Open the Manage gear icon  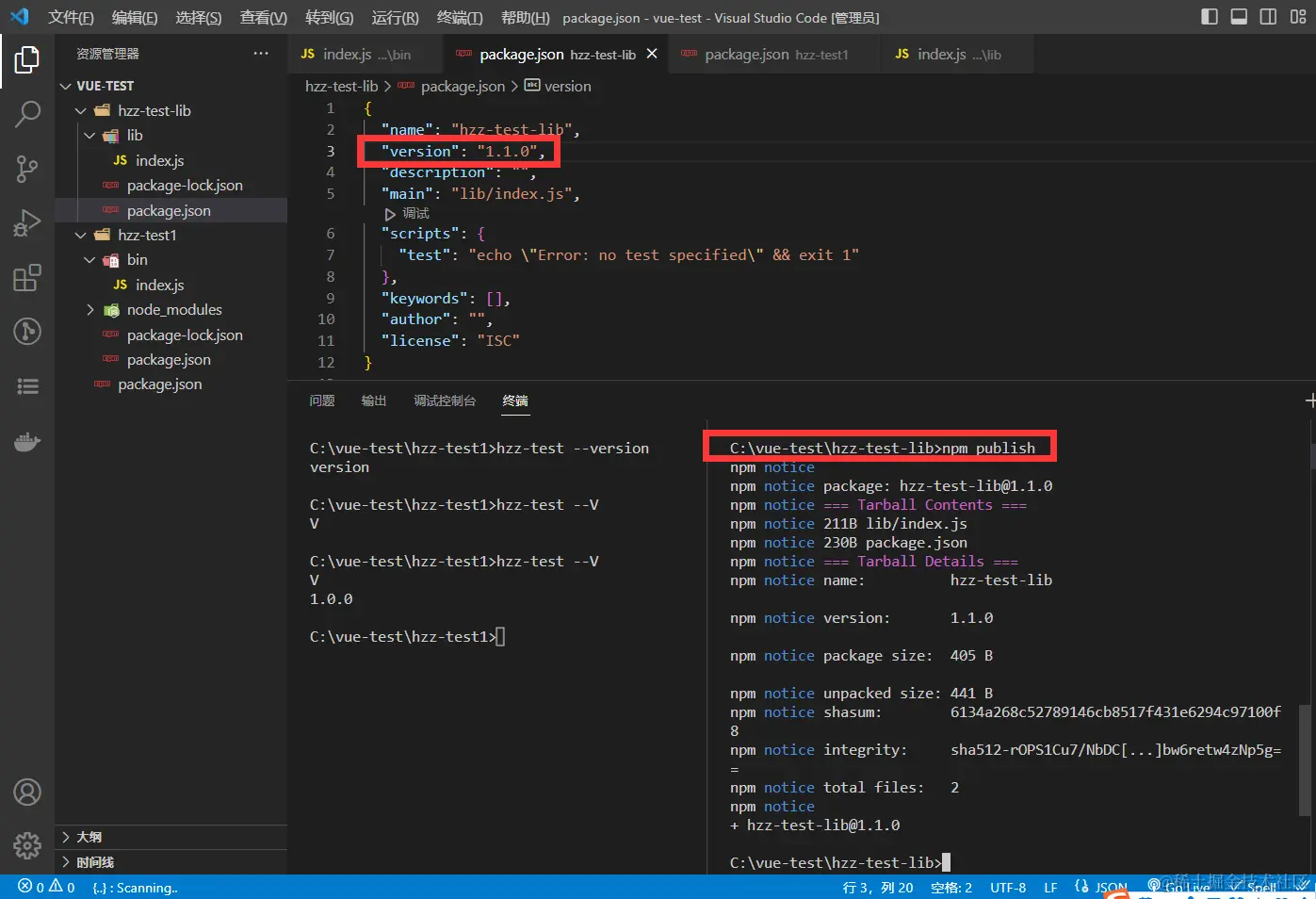click(x=27, y=845)
